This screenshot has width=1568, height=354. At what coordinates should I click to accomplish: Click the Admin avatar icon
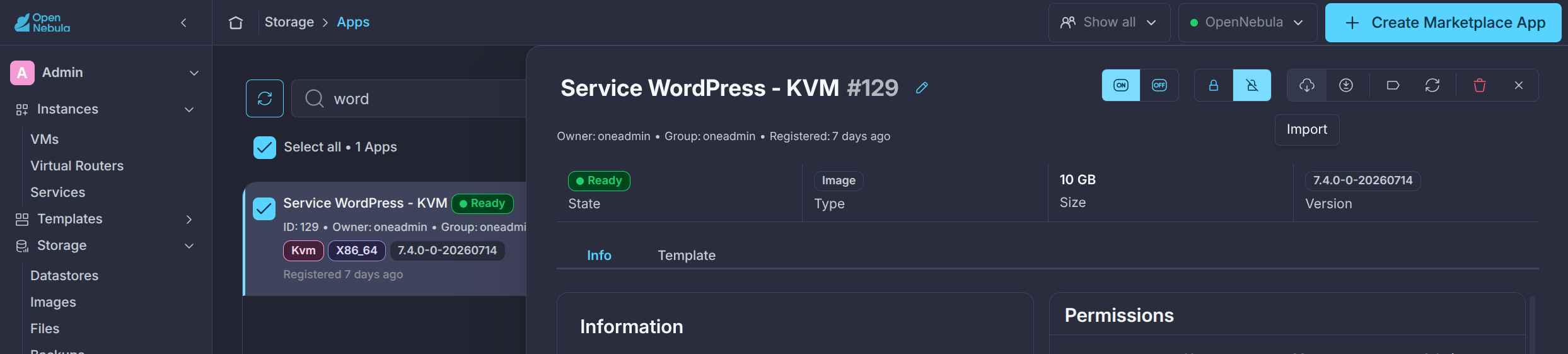click(x=22, y=73)
